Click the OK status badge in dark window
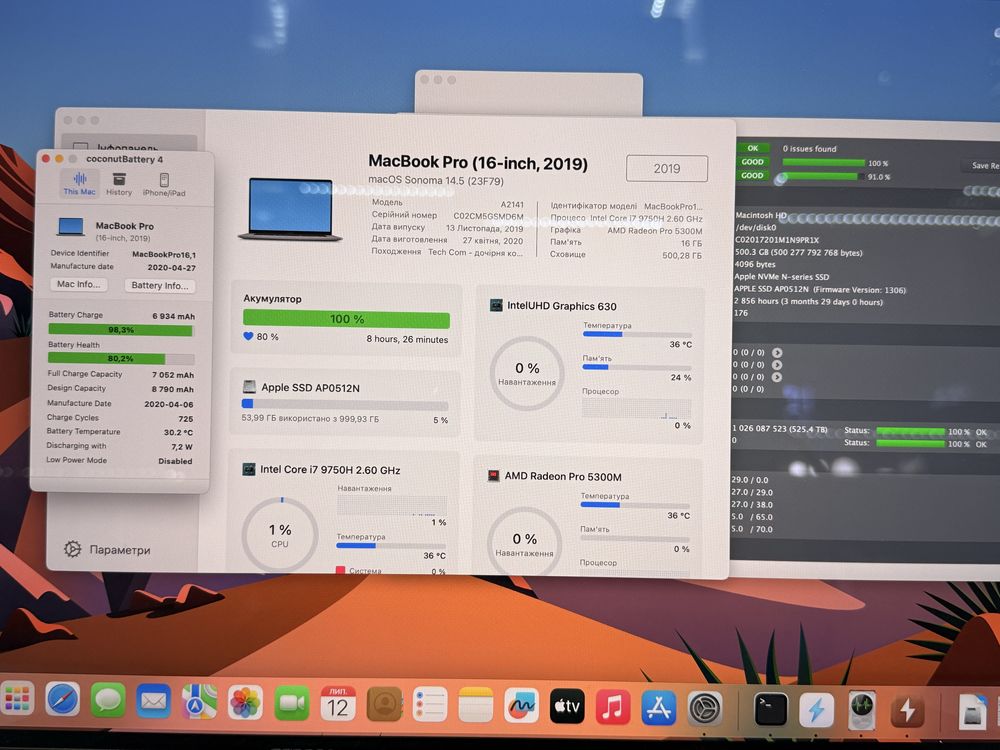 tap(753, 148)
